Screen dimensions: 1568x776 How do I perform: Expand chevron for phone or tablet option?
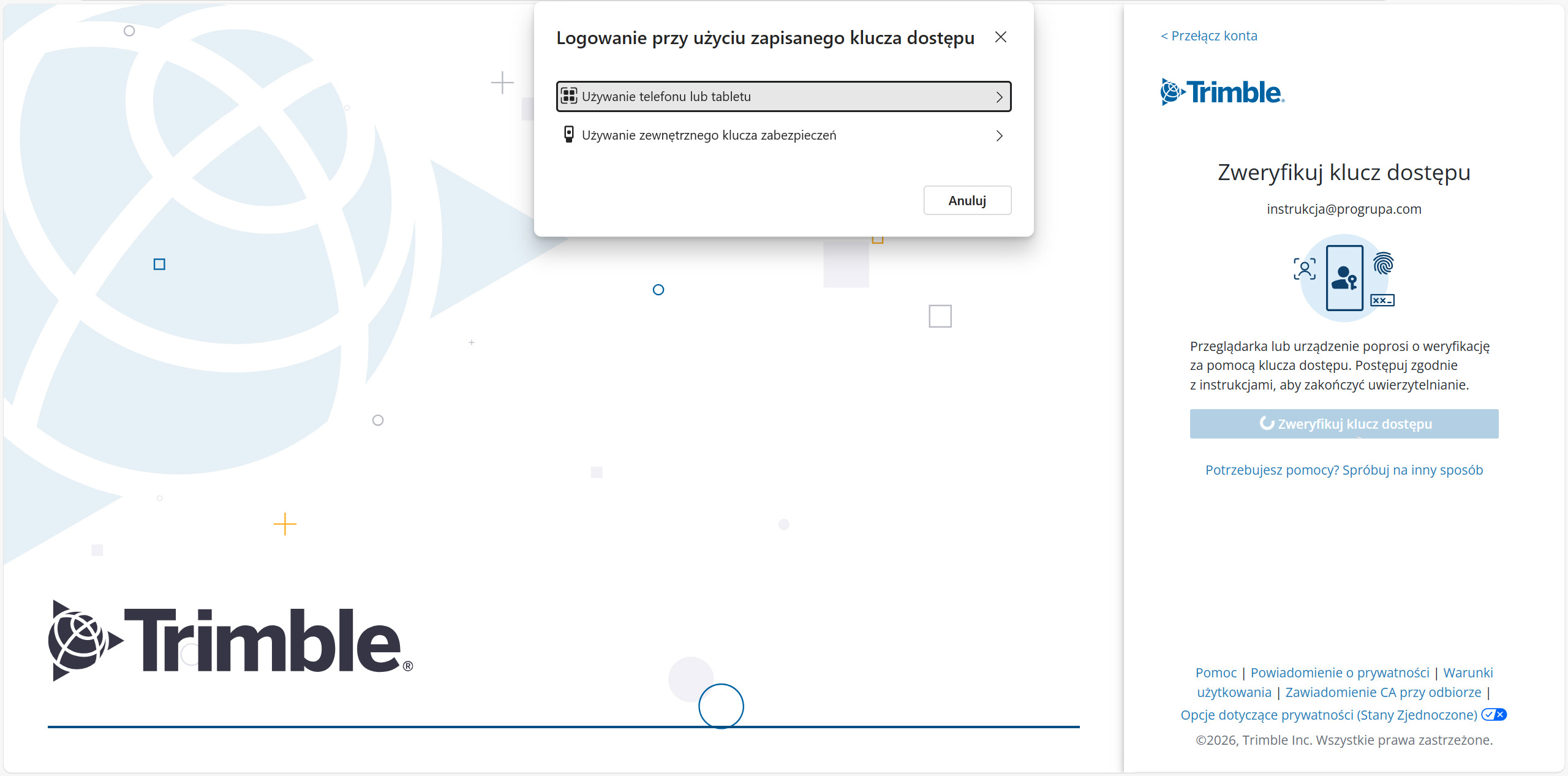click(x=999, y=97)
